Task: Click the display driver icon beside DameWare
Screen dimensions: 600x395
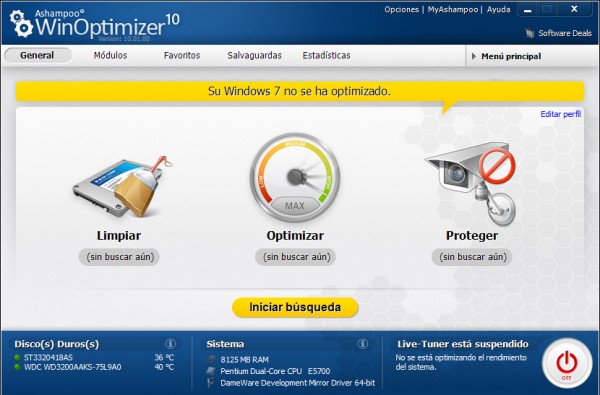Action: click(210, 382)
